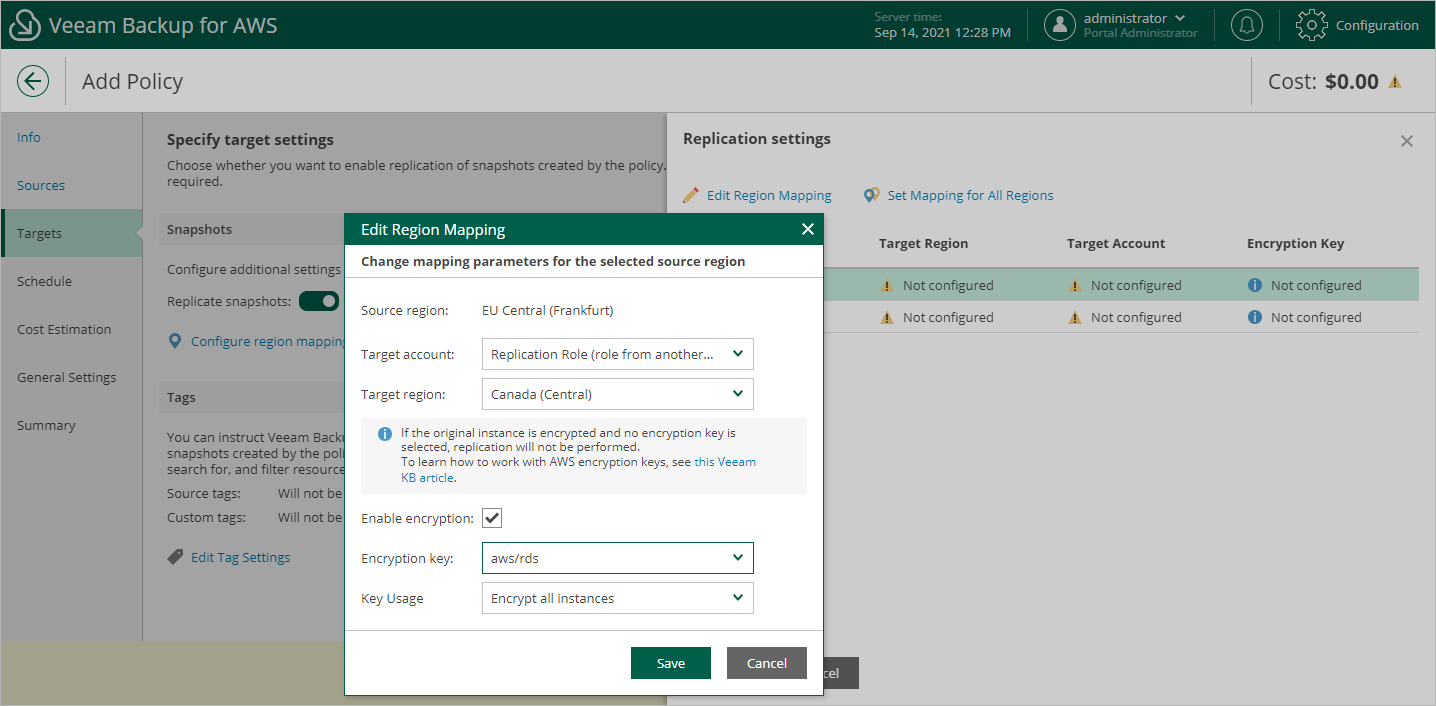
Task: Click the info icon in second row Encryption Key
Action: pos(1254,317)
